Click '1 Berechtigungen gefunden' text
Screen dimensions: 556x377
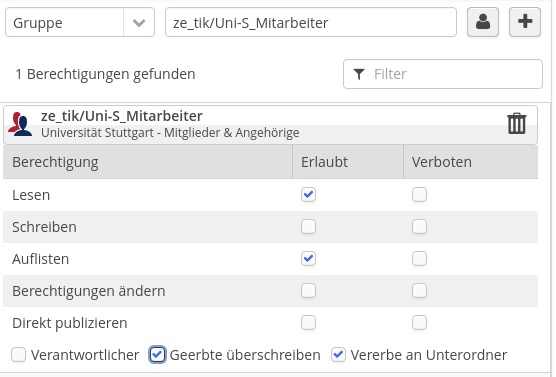click(x=105, y=74)
